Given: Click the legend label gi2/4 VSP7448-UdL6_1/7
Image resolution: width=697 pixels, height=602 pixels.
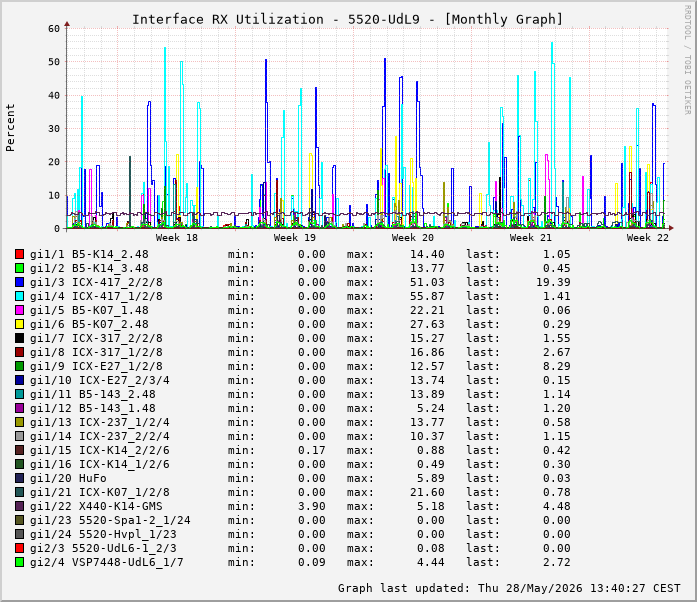Looking at the screenshot, I should point(107,562).
